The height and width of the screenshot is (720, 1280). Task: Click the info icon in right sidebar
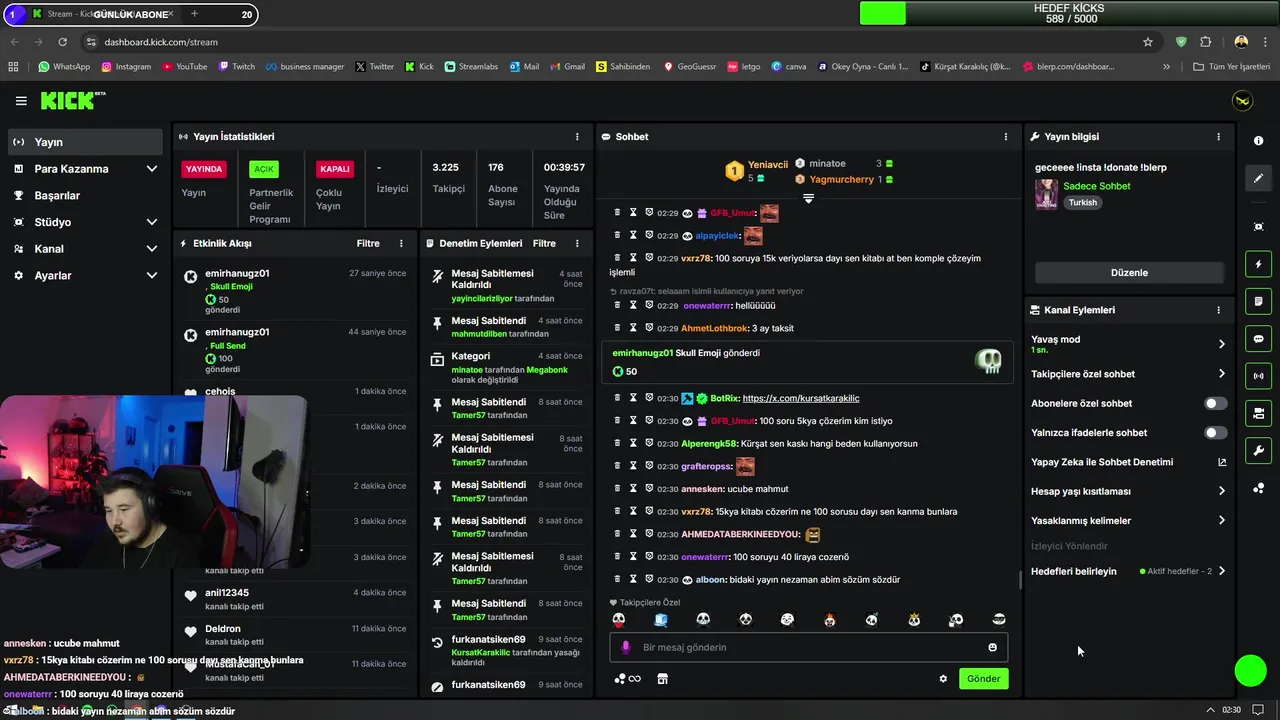[1258, 141]
